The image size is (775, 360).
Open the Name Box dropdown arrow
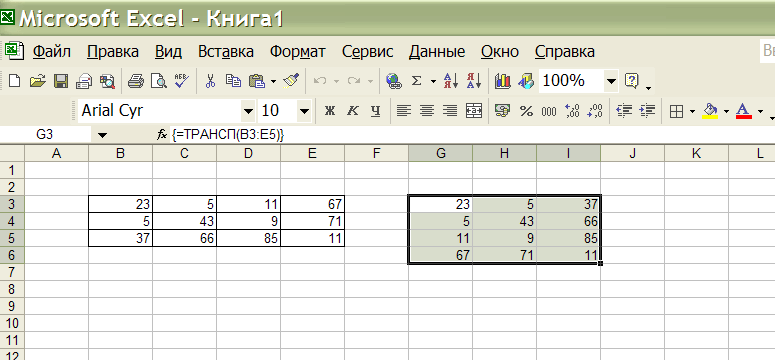pos(102,135)
